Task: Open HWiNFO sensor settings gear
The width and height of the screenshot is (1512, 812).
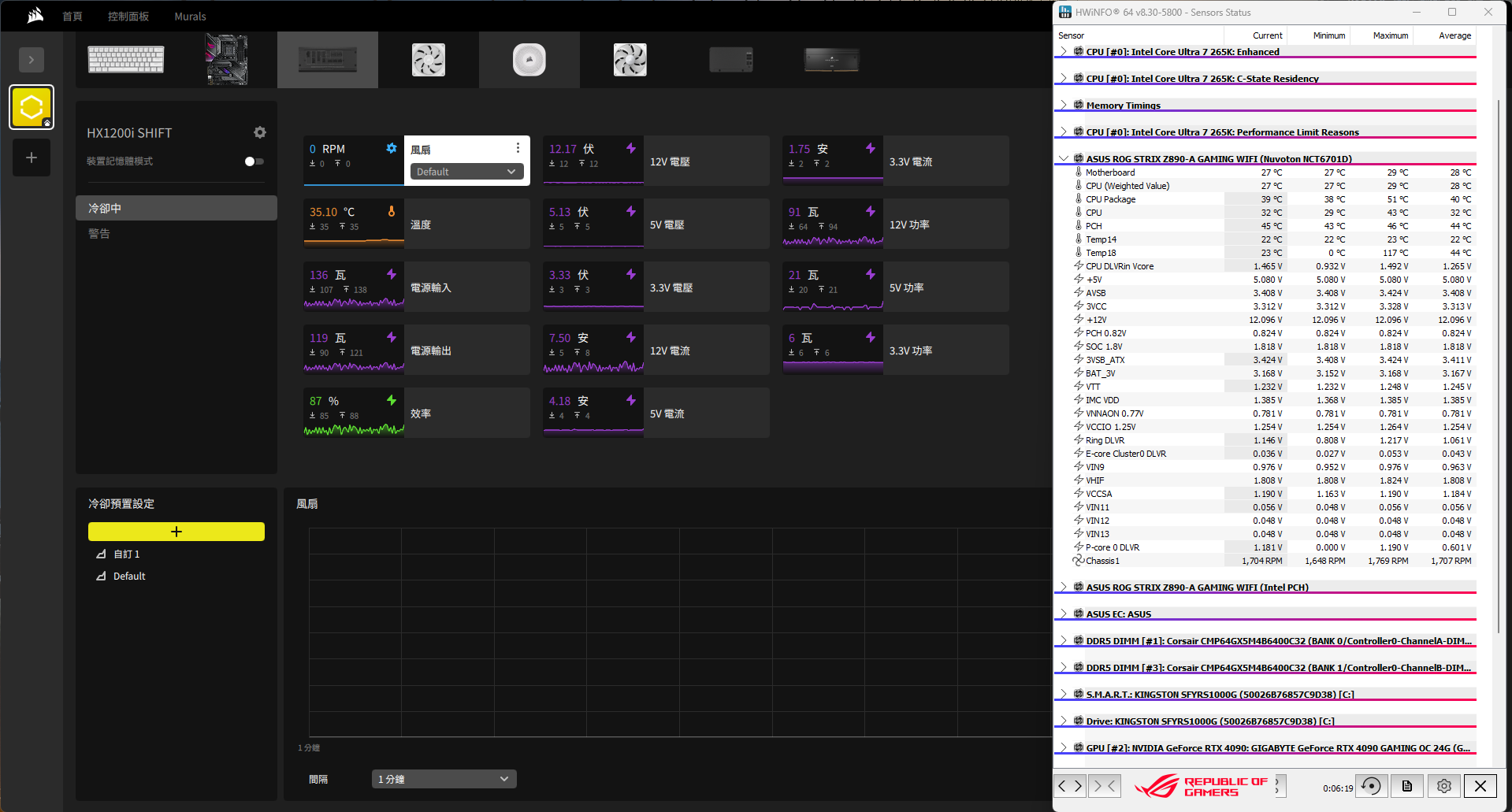Action: coord(1443,786)
